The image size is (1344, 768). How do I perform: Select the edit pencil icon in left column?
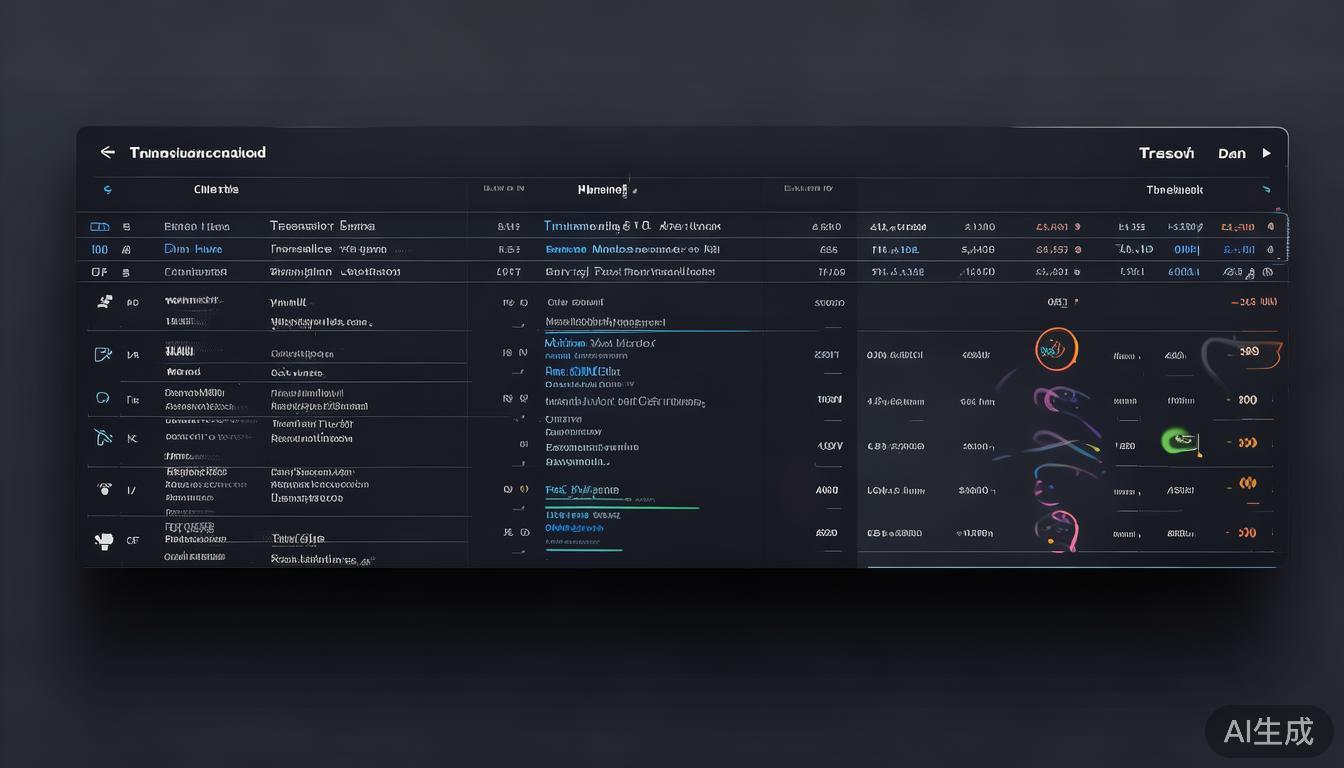click(x=103, y=354)
